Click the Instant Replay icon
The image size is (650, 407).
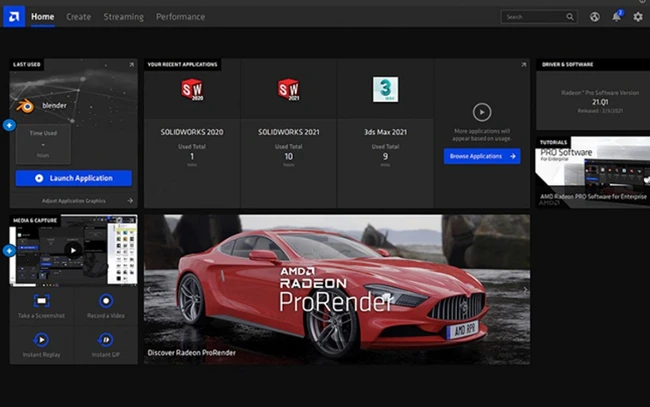[42, 340]
